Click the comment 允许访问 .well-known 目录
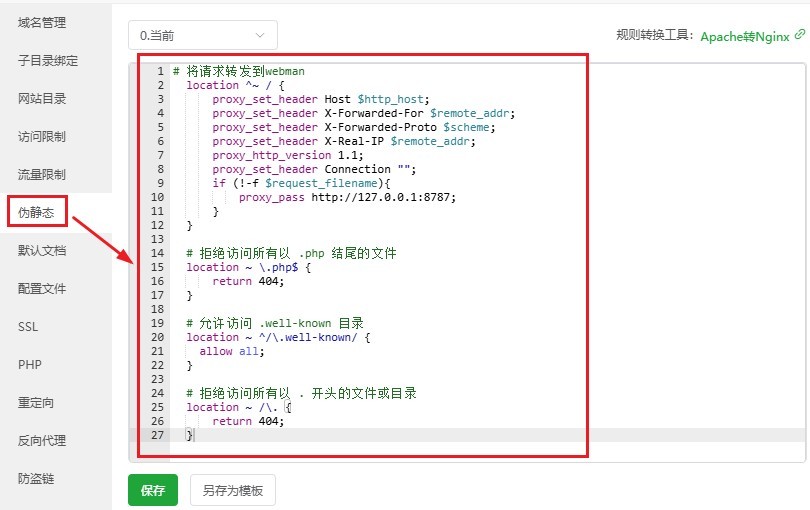 tap(275, 323)
